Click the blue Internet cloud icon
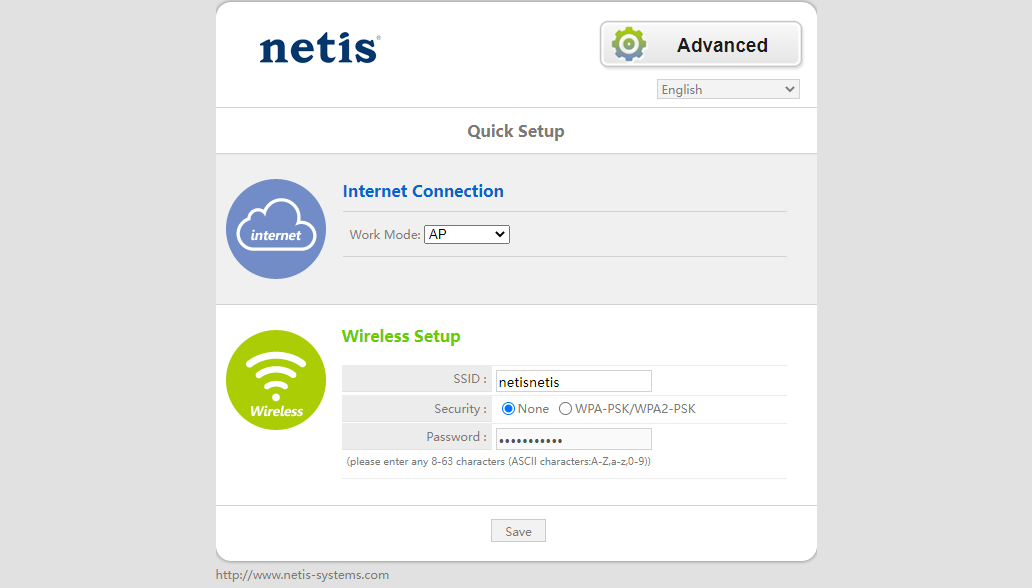The width and height of the screenshot is (1032, 588). pyautogui.click(x=276, y=229)
